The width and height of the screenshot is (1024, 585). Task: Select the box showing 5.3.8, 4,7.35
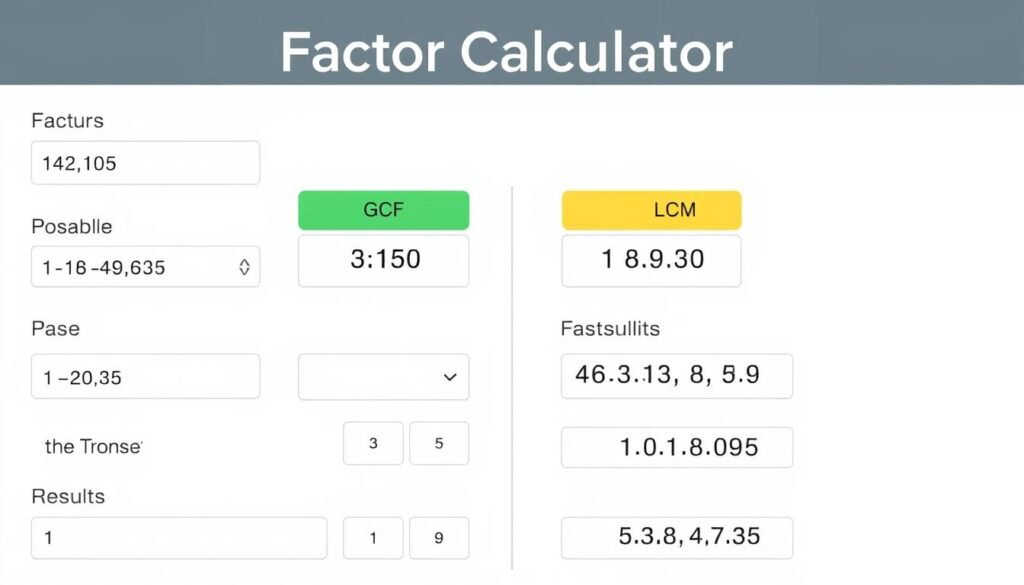tap(676, 537)
